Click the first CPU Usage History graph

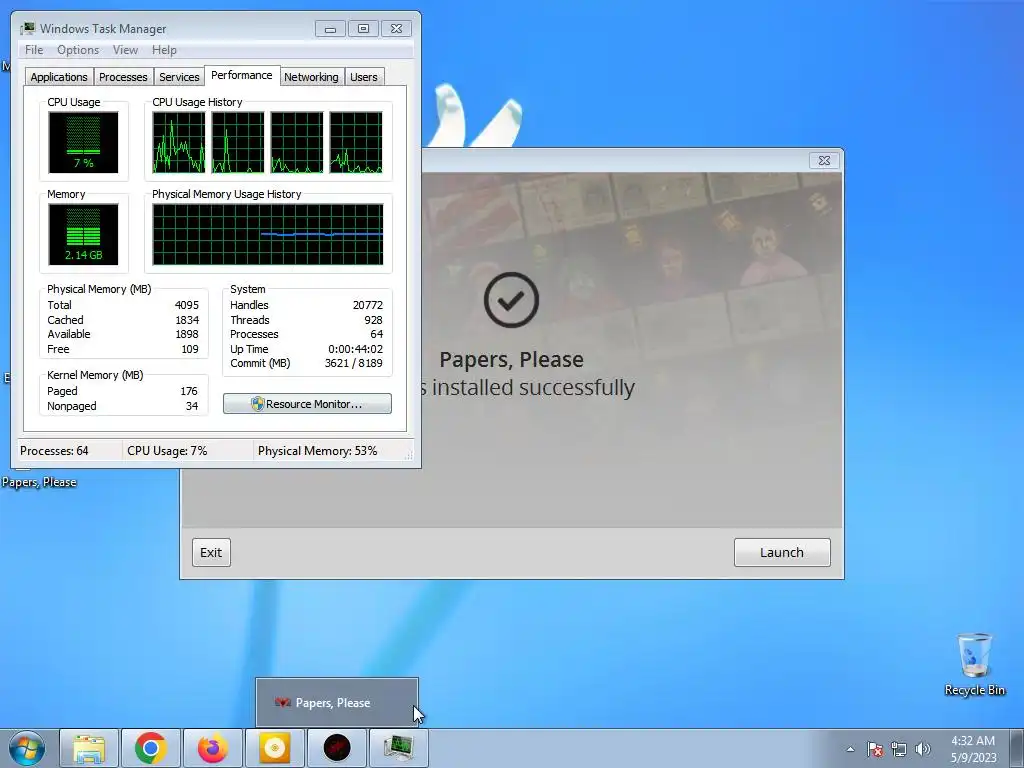tap(178, 142)
